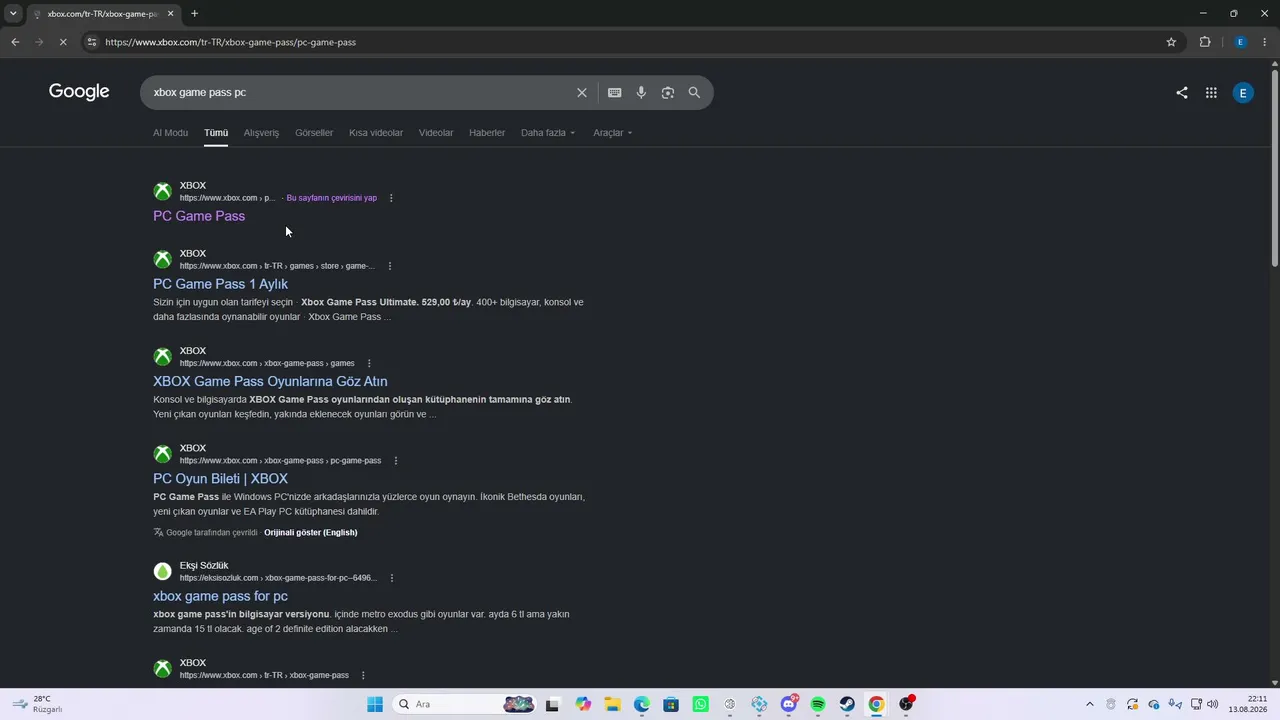Open Steam from the taskbar
This screenshot has height=720, width=1280.
pos(847,704)
